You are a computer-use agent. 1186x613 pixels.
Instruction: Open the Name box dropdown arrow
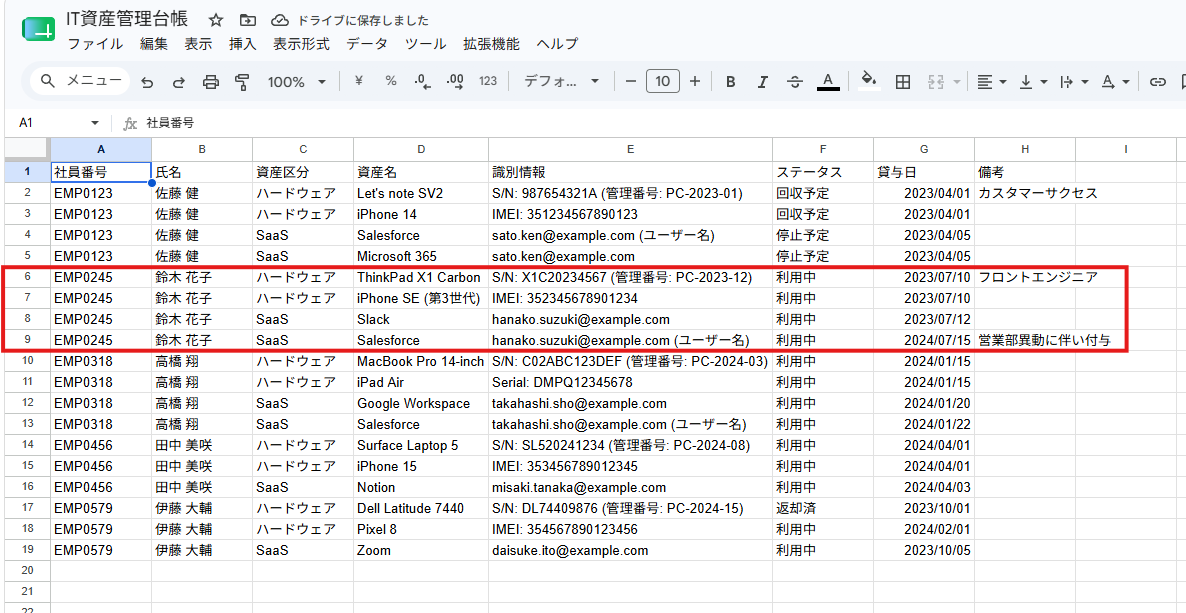95,123
